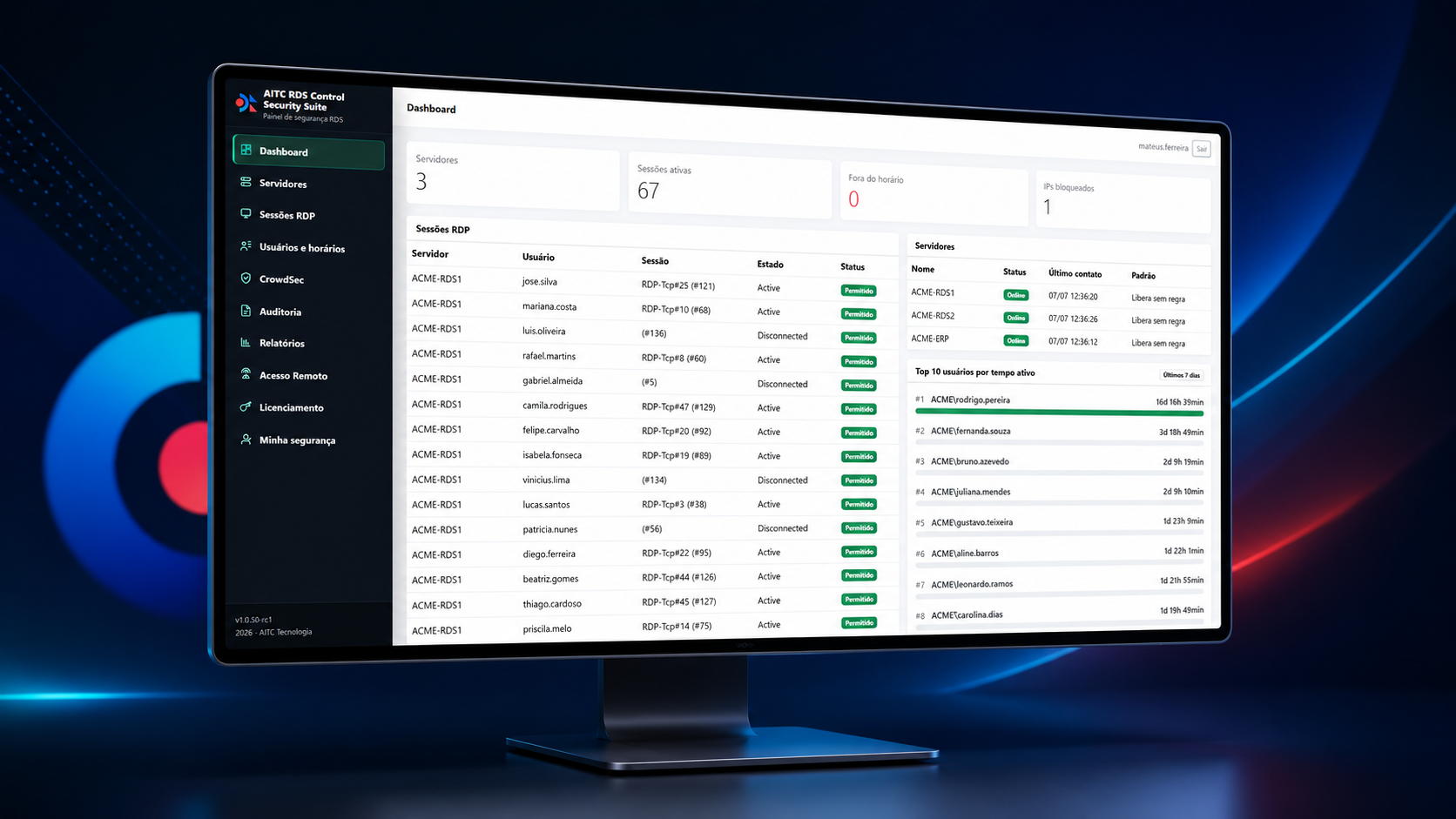The image size is (1456, 819).
Task: Select user camila.rodrigues in sessions table
Action: (555, 406)
